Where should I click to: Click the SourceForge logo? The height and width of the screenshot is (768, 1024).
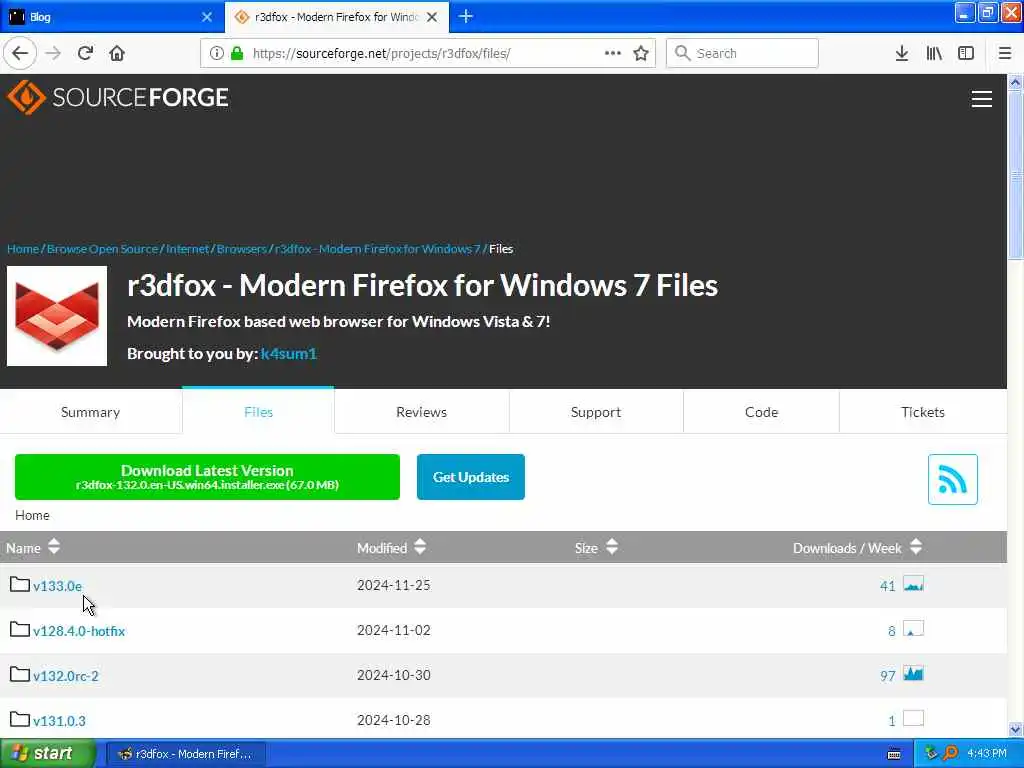pyautogui.click(x=118, y=97)
